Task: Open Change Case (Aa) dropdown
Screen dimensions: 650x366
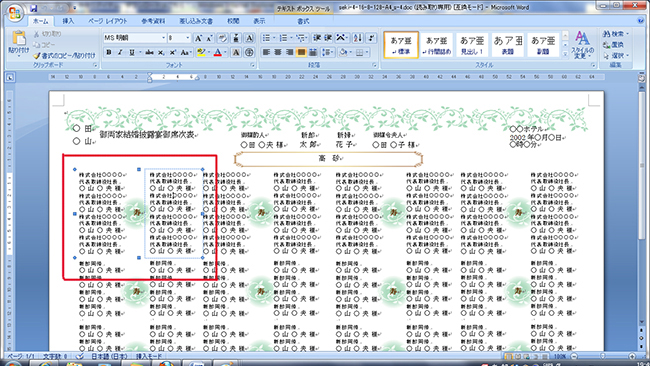Action: pos(186,52)
